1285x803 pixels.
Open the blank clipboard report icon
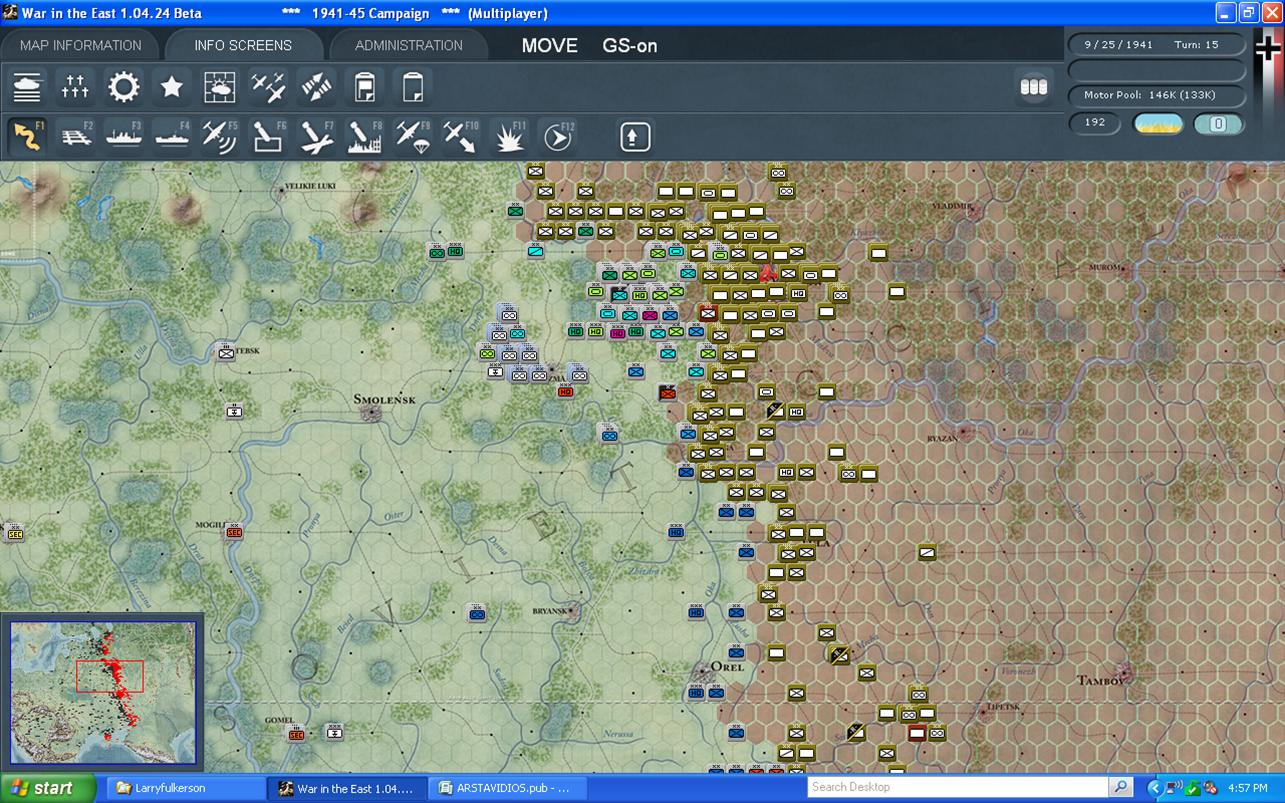pyautogui.click(x=413, y=87)
